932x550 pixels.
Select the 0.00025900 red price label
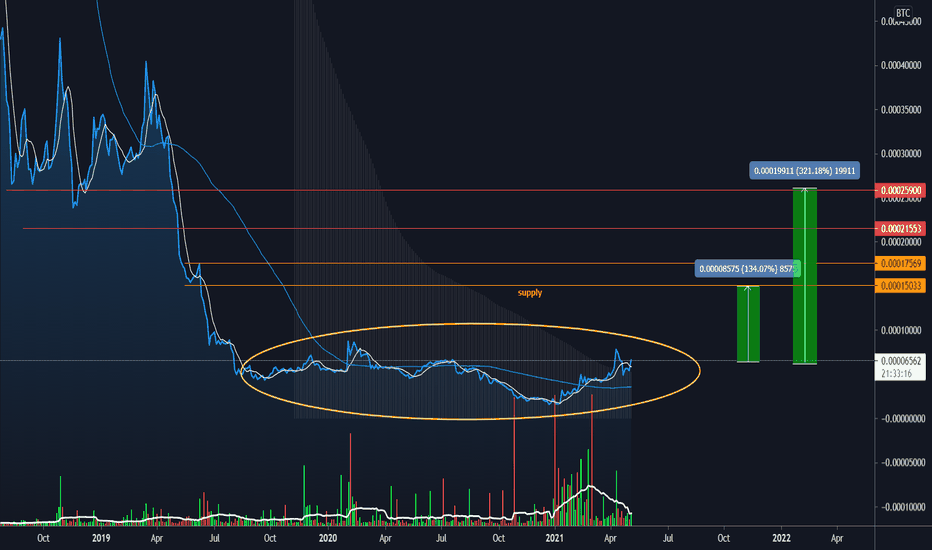pyautogui.click(x=900, y=190)
